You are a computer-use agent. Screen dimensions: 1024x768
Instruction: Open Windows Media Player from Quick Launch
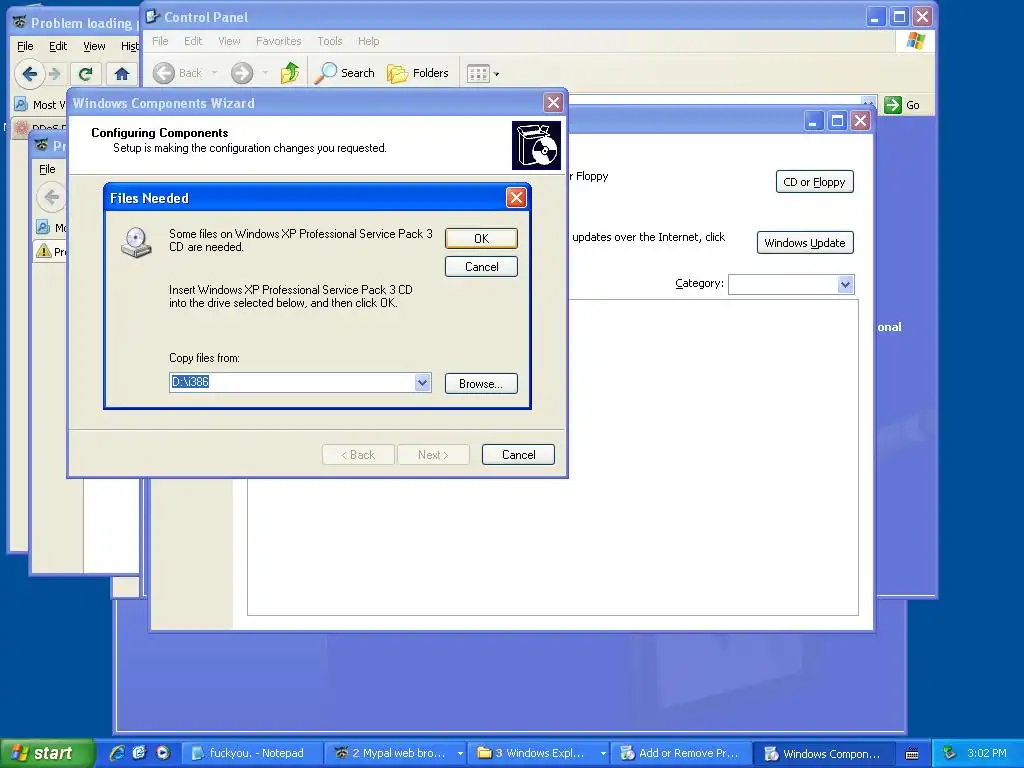tap(163, 753)
